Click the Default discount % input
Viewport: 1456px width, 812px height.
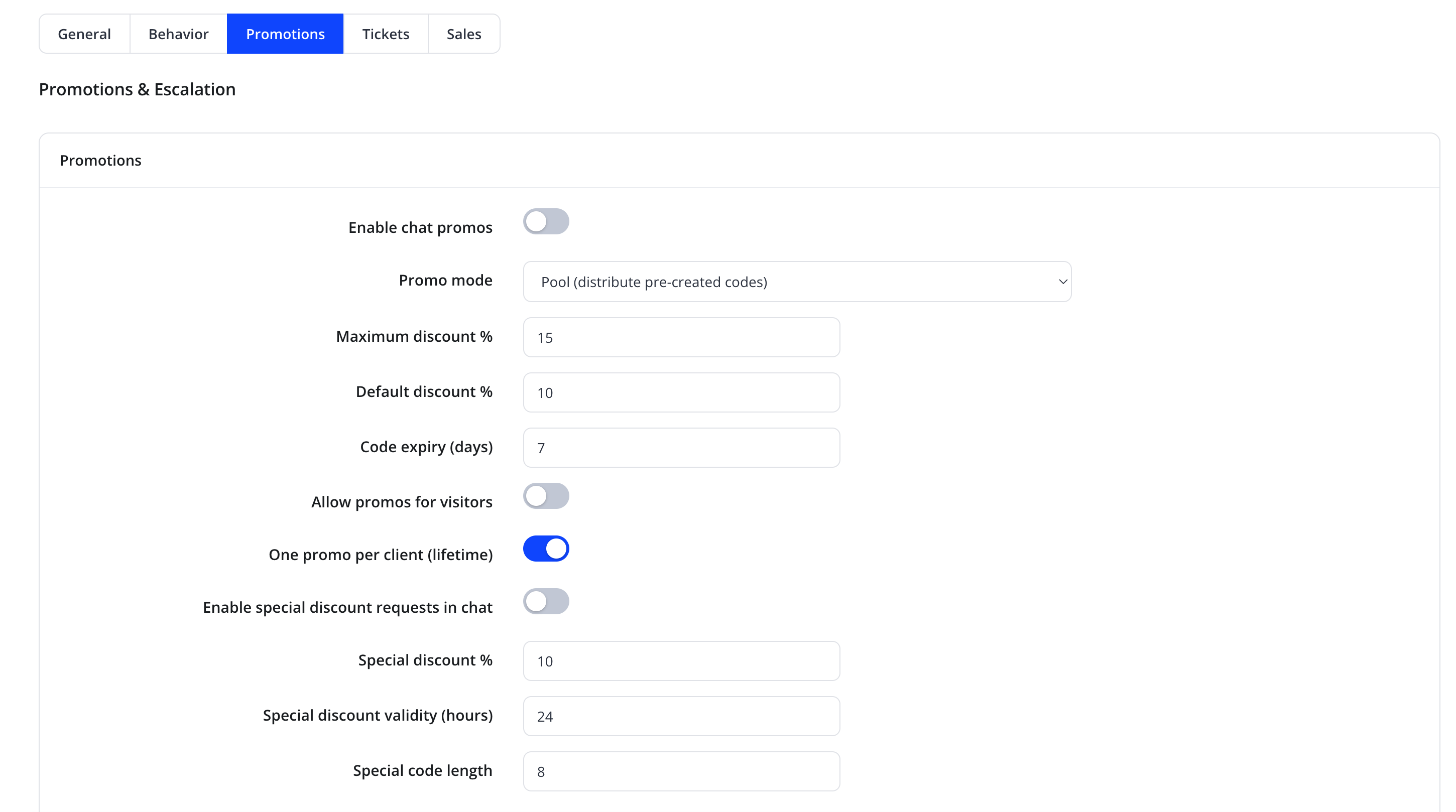click(682, 393)
